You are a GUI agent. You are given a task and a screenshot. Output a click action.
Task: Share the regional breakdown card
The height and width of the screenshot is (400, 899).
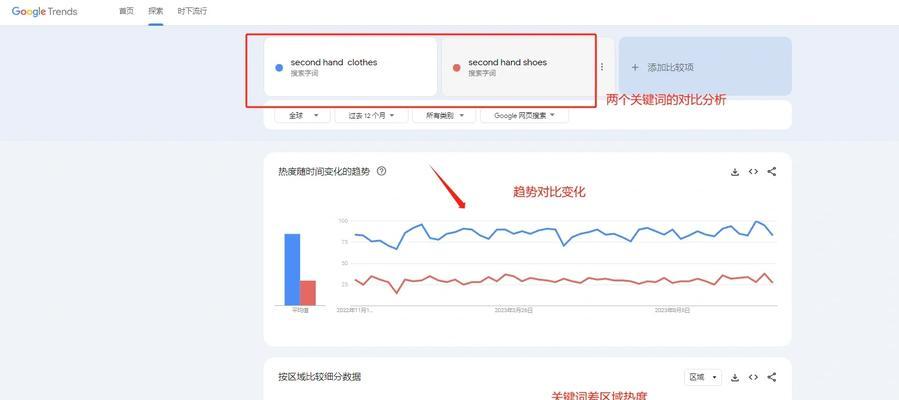(x=772, y=377)
